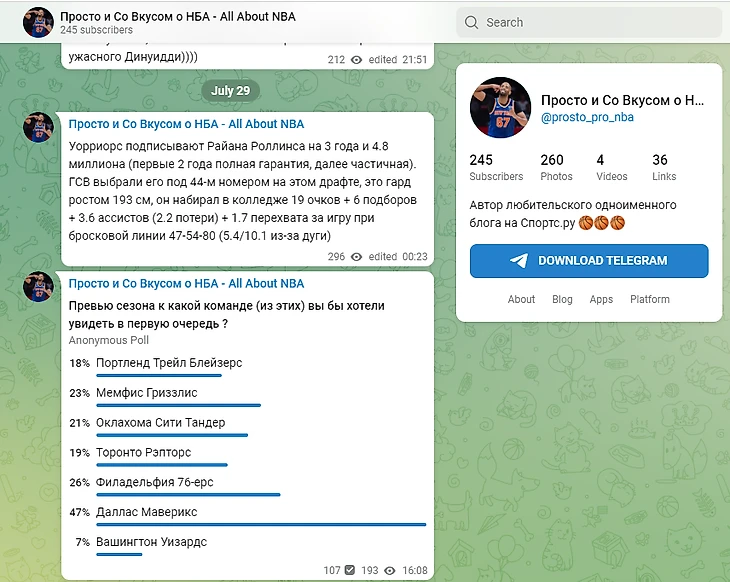Open the 'edited 00:23' timestamp
The image size is (730, 582).
pyautogui.click(x=398, y=257)
